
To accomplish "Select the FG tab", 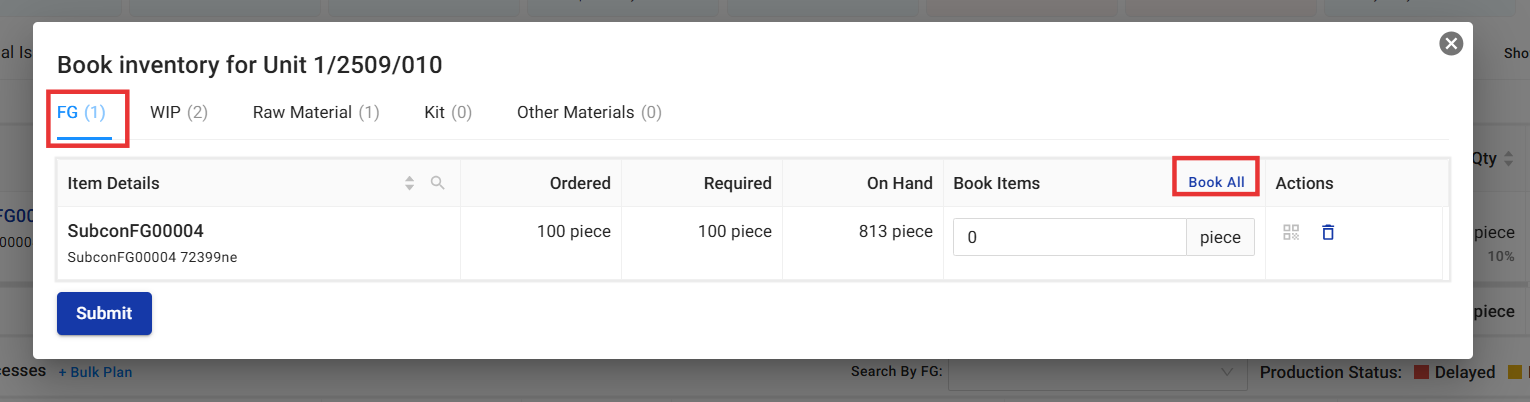I will 81,112.
